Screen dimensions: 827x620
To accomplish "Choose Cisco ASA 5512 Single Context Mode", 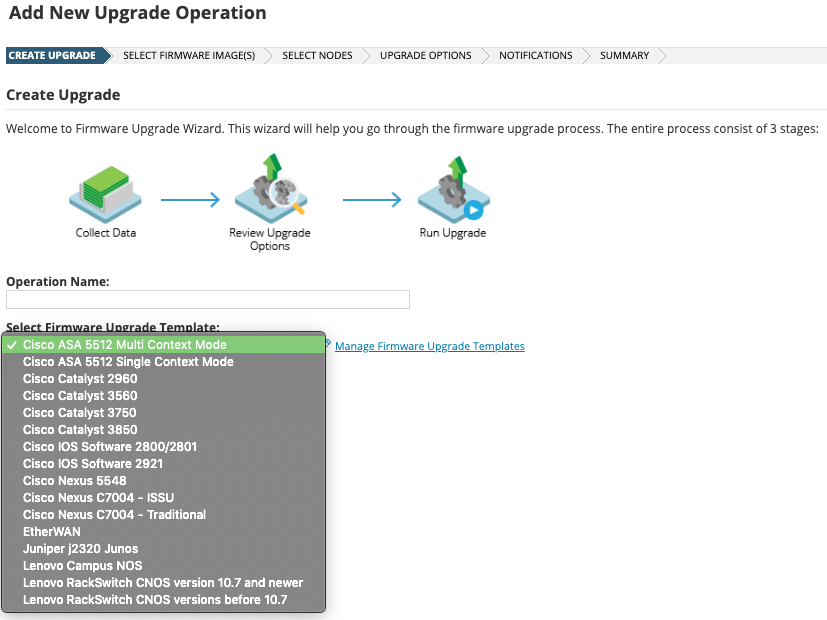I will 164,362.
